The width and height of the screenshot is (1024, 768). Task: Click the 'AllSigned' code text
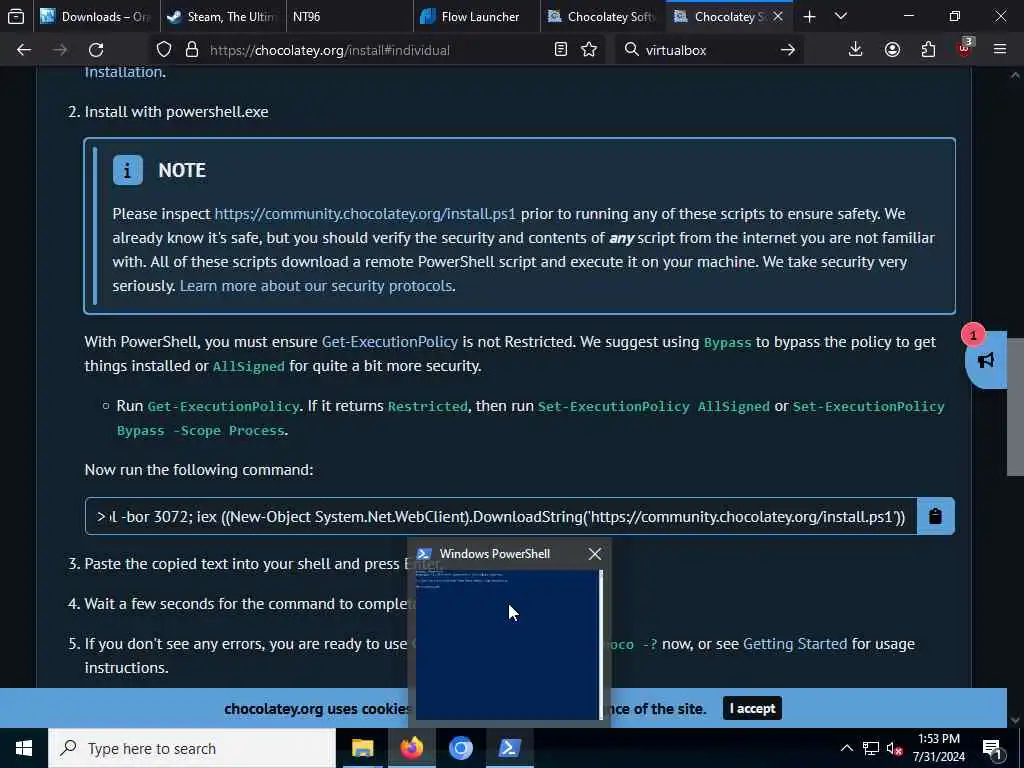click(249, 366)
